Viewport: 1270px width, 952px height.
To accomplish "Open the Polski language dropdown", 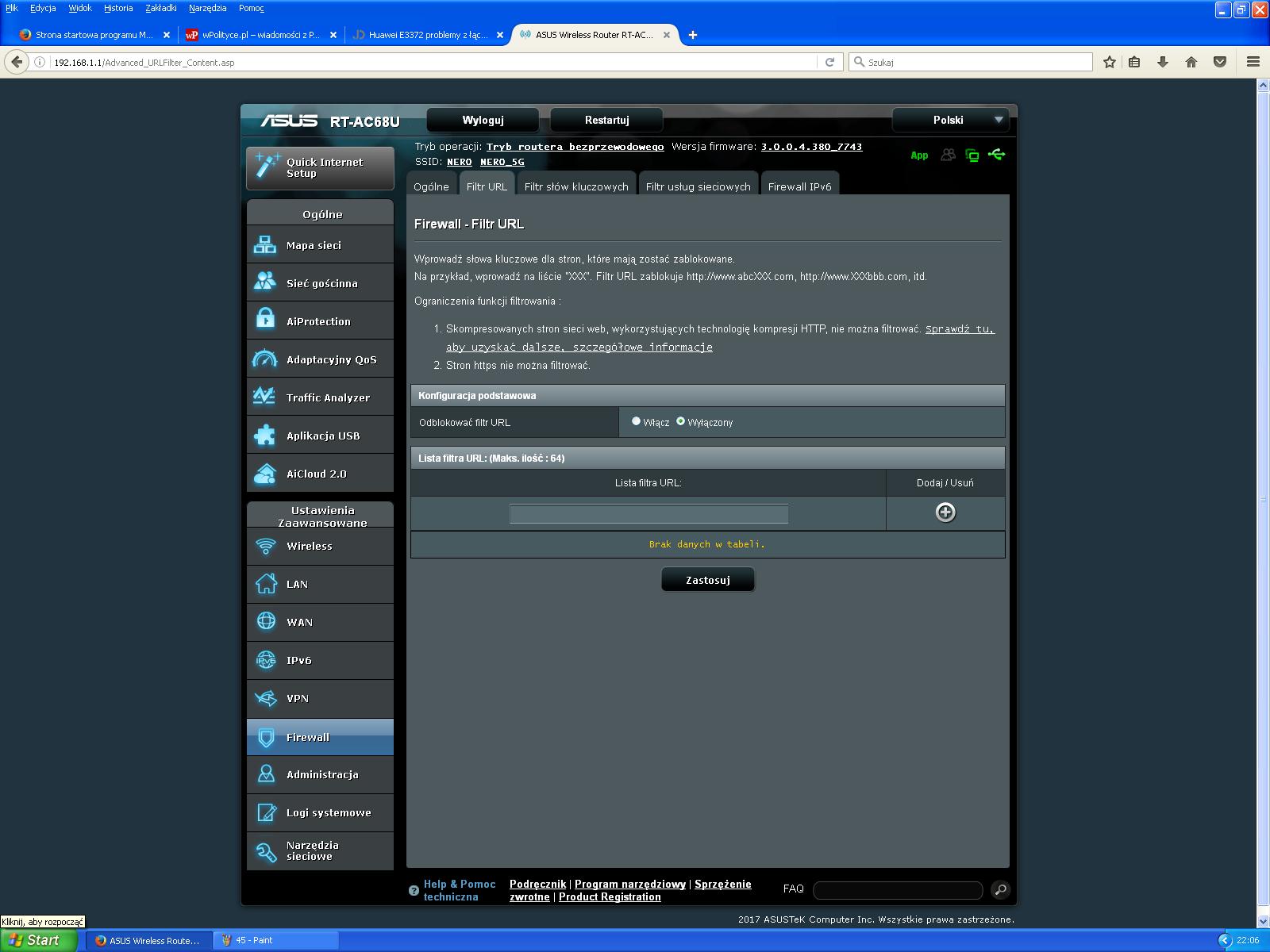I will pyautogui.click(x=950, y=120).
